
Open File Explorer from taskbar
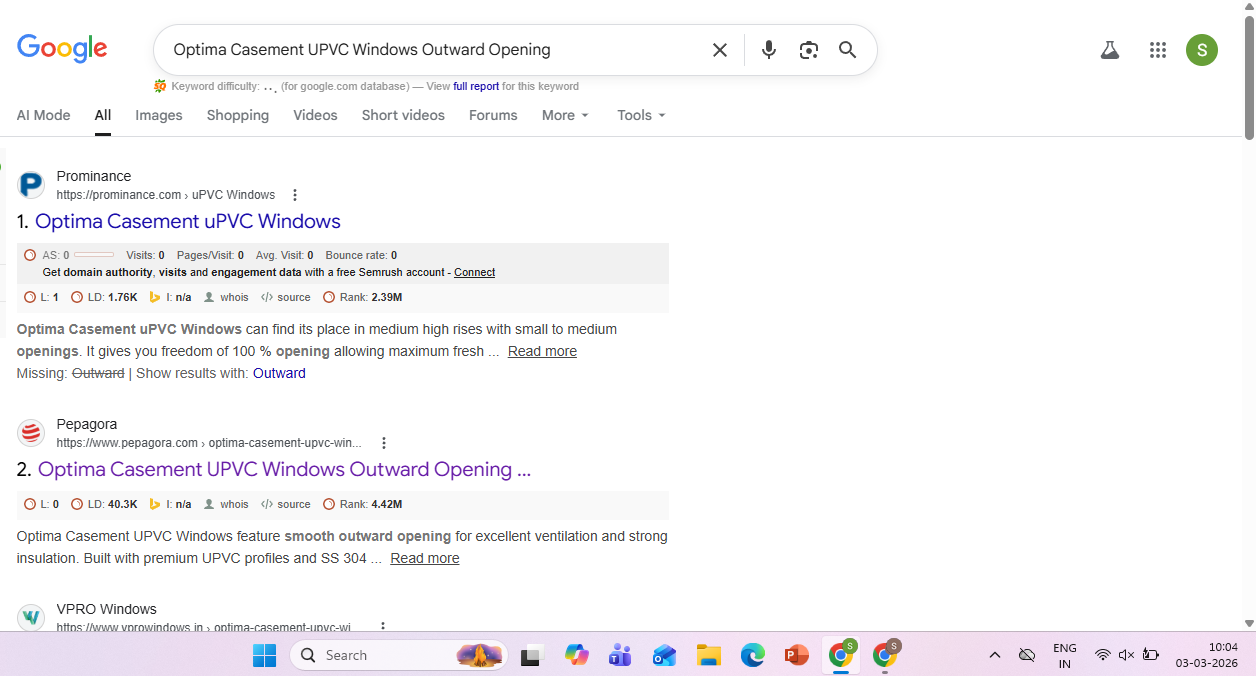[709, 655]
